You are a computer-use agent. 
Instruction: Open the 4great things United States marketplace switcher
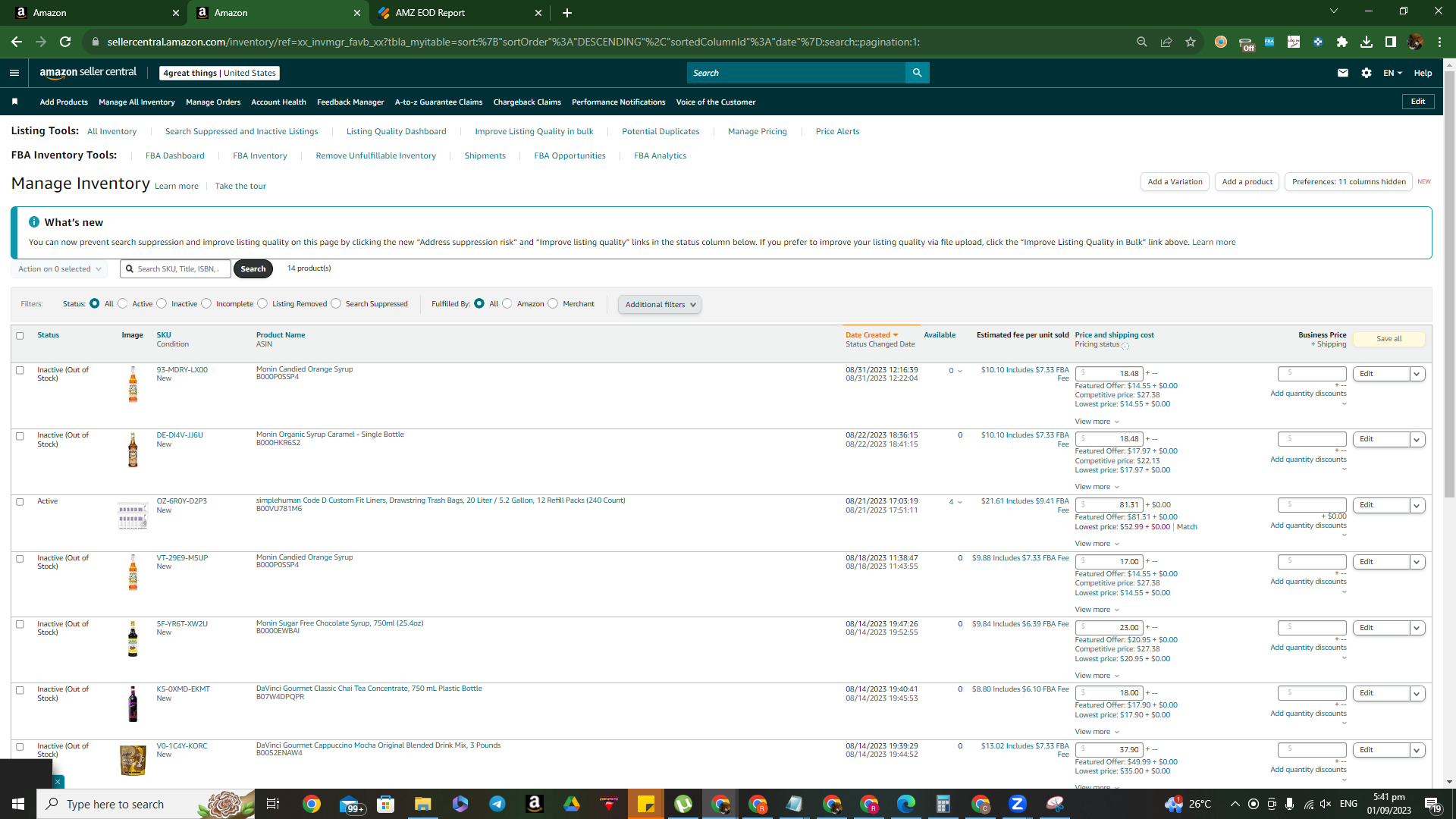(x=220, y=73)
